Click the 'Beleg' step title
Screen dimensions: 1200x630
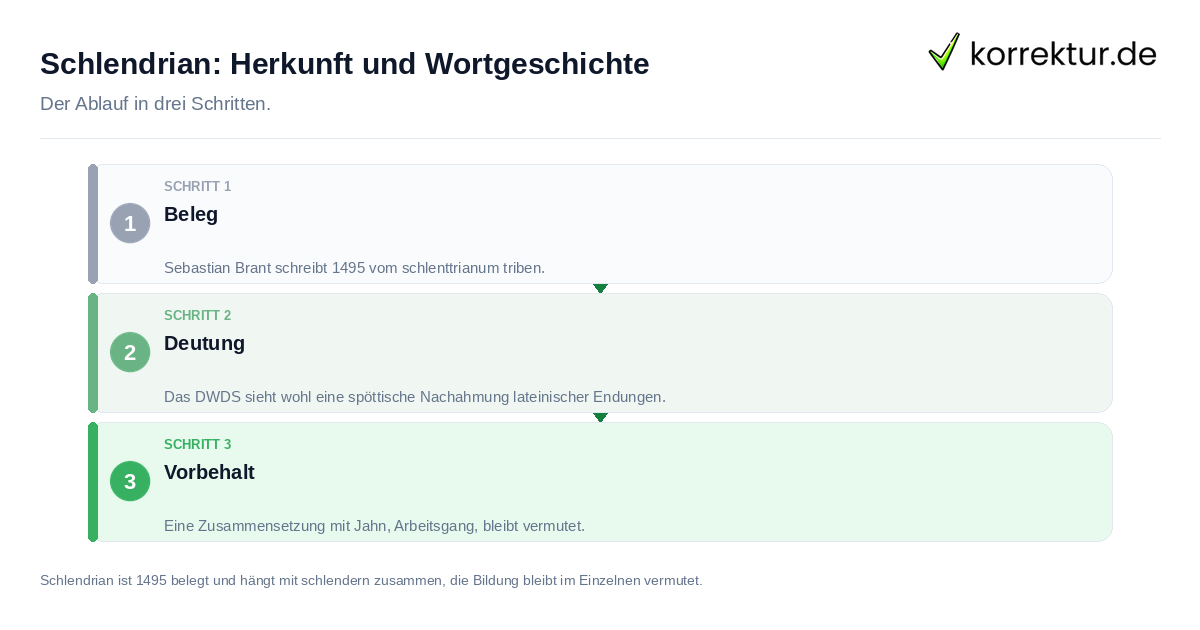[191, 214]
